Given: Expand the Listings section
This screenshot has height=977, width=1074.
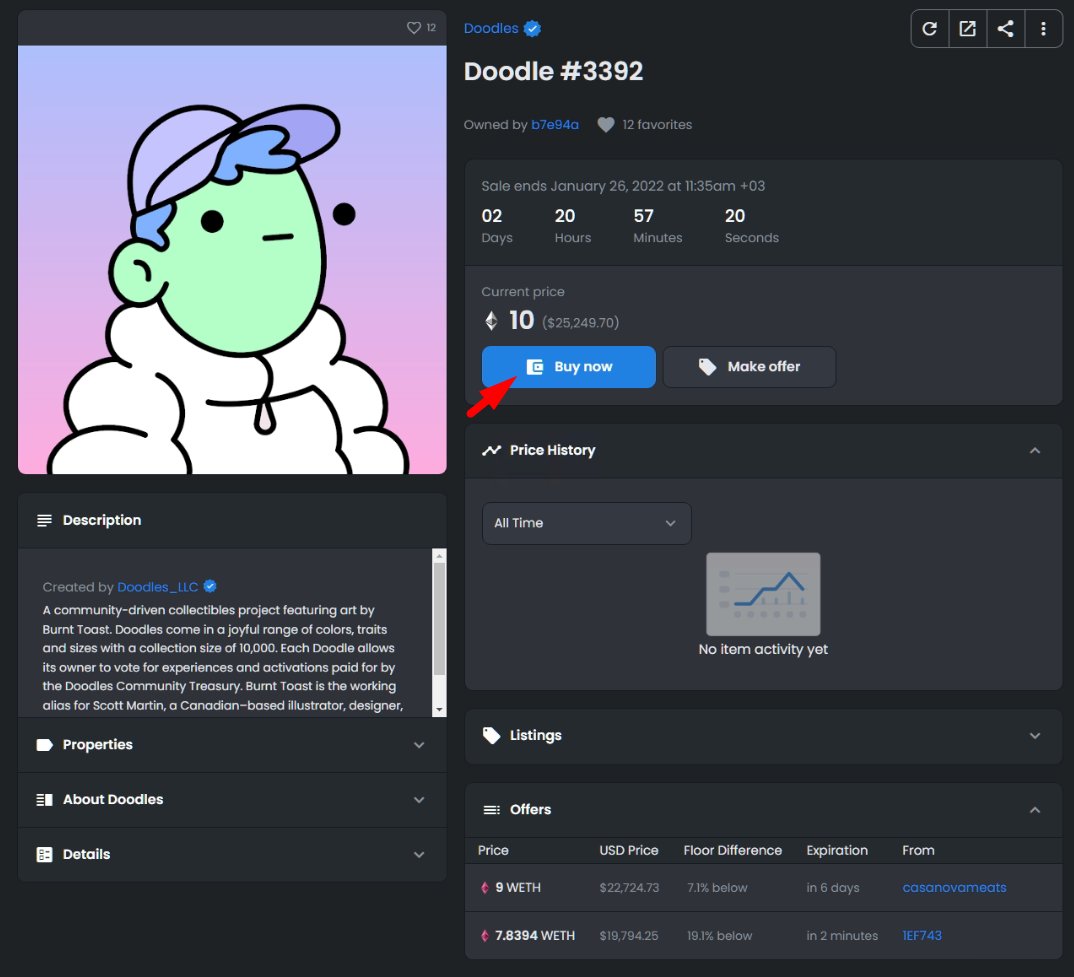Looking at the screenshot, I should [x=1035, y=735].
